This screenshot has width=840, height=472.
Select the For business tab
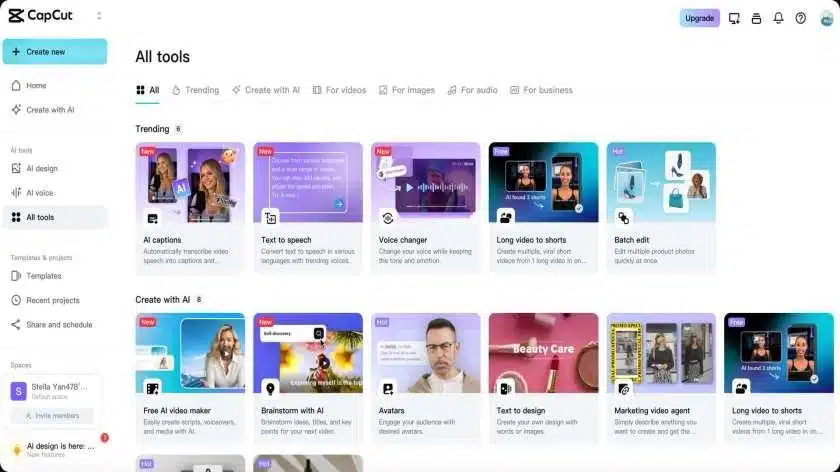point(541,90)
